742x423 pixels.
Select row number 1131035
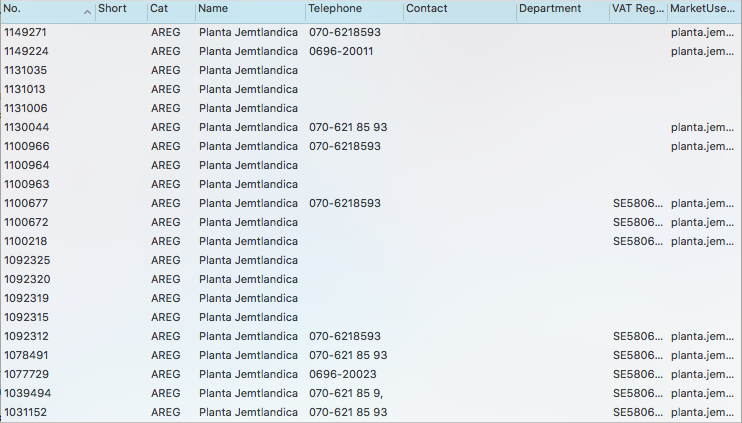[371, 70]
